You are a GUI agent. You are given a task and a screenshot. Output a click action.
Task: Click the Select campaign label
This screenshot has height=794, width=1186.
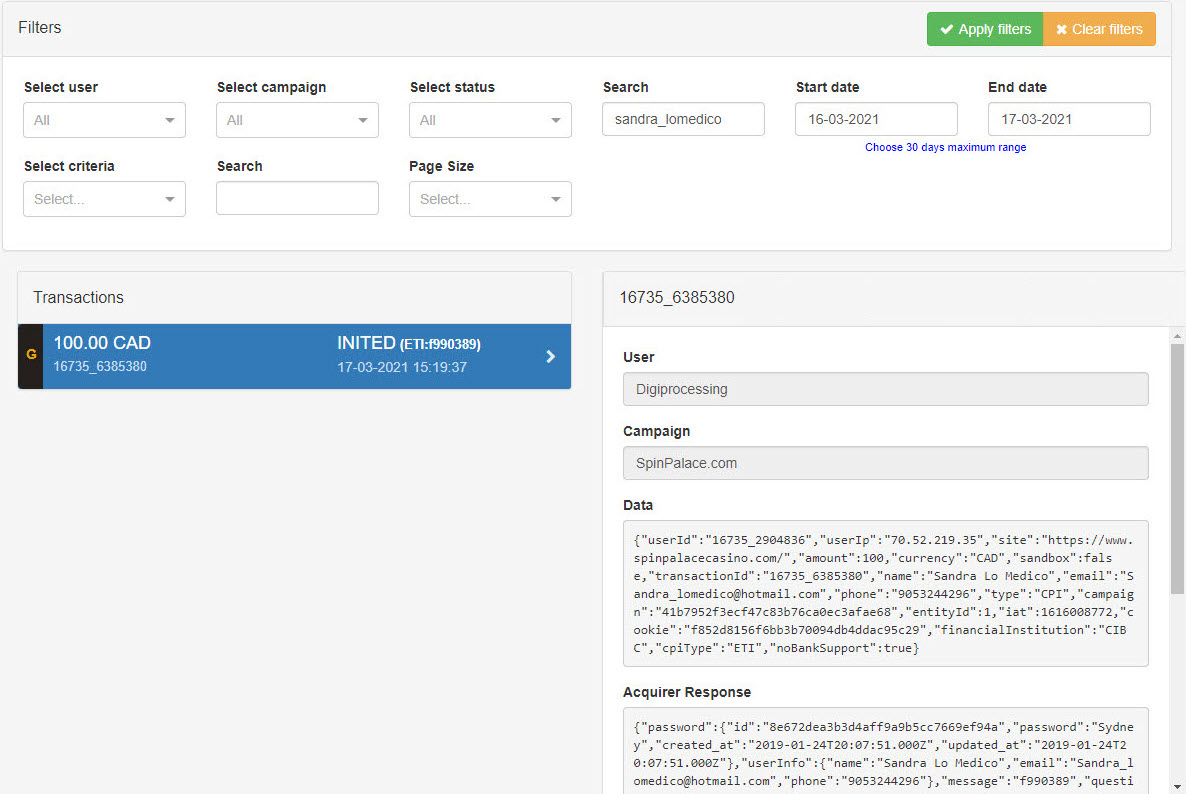point(272,88)
